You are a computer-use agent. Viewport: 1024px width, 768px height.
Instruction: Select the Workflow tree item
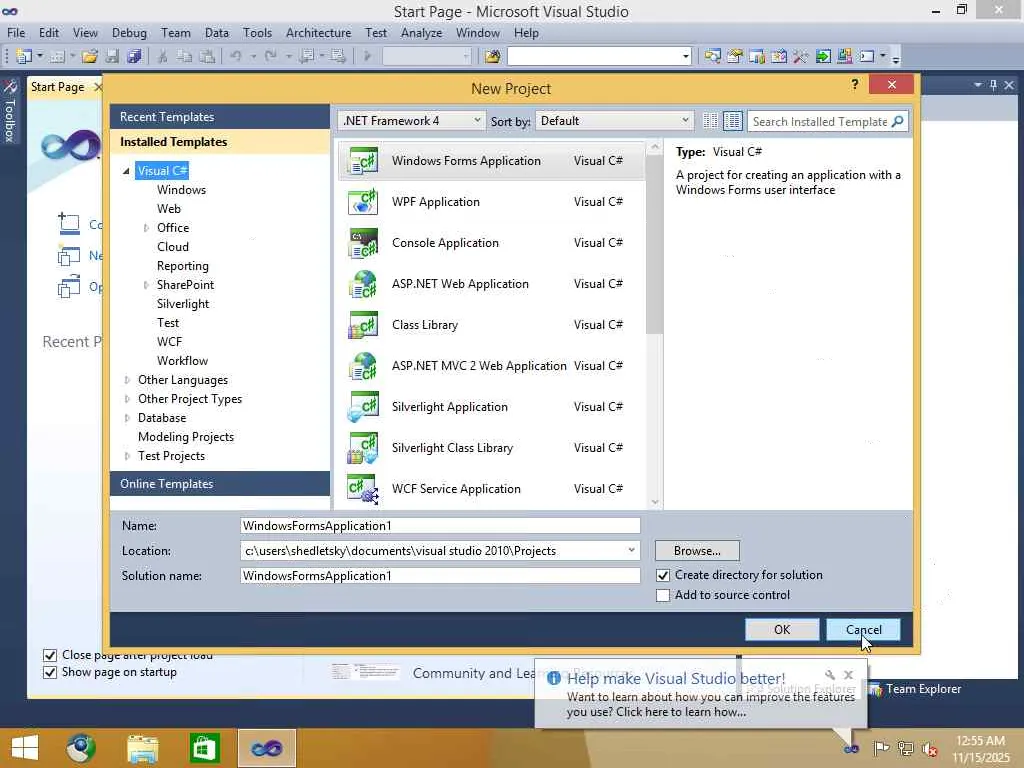point(182,360)
